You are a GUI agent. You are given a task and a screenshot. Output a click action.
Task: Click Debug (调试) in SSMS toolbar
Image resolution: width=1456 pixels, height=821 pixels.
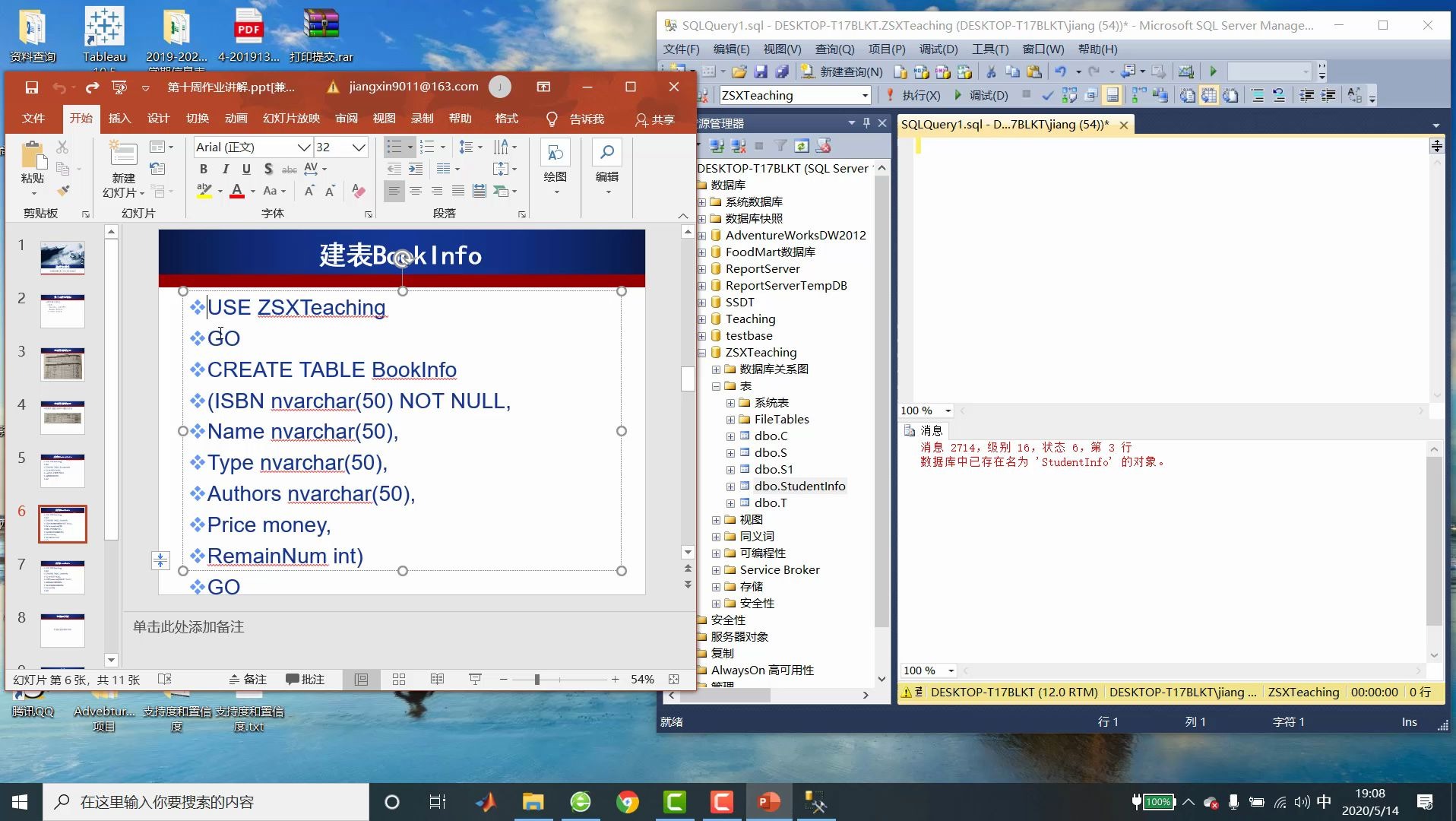coord(980,95)
